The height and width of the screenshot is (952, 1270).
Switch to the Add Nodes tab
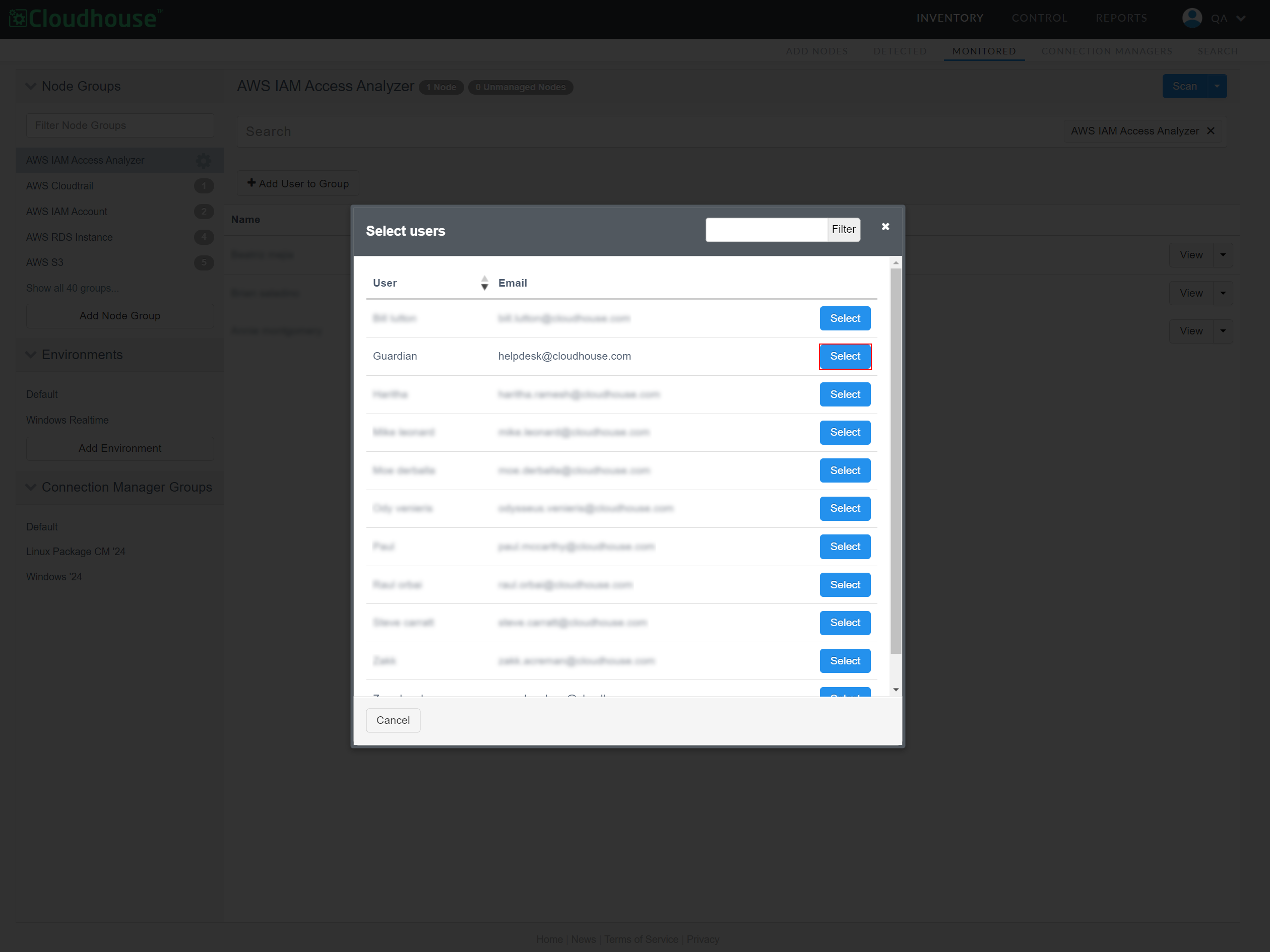[816, 51]
